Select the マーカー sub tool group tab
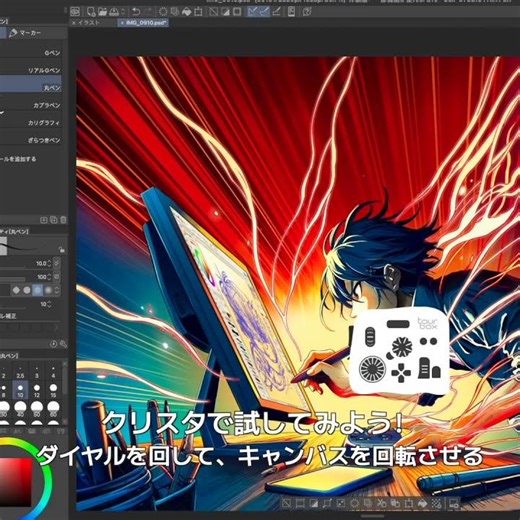This screenshot has height=520, width=520. [26, 33]
